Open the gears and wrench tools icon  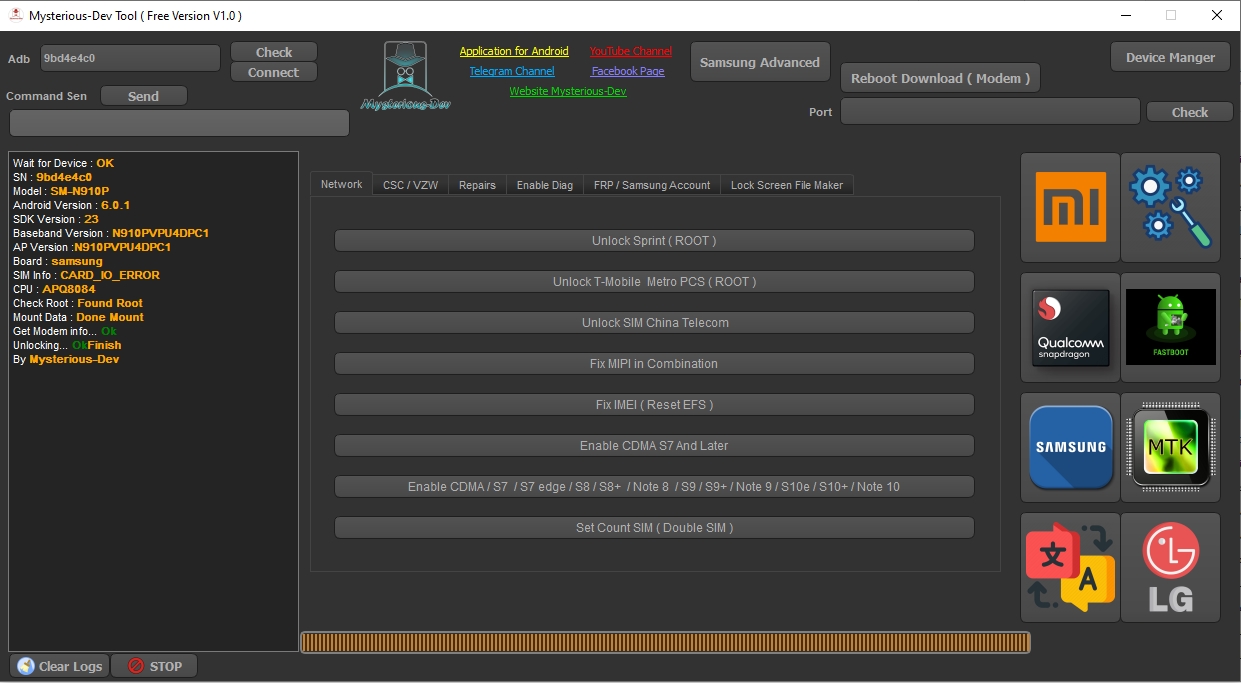coord(1170,207)
